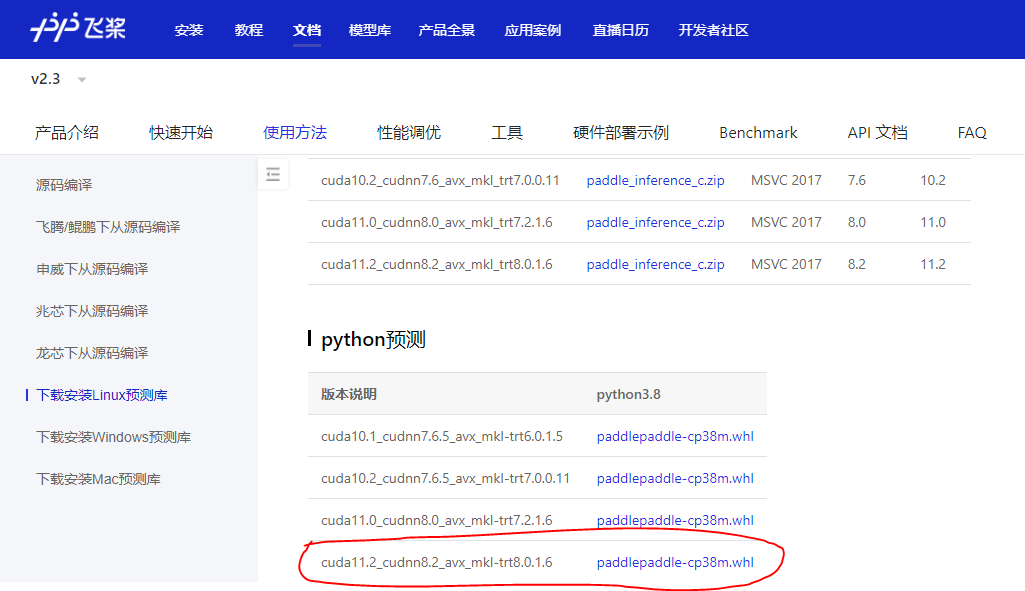Open the 模型库 navigation item
This screenshot has width=1025, height=591.
pos(370,30)
